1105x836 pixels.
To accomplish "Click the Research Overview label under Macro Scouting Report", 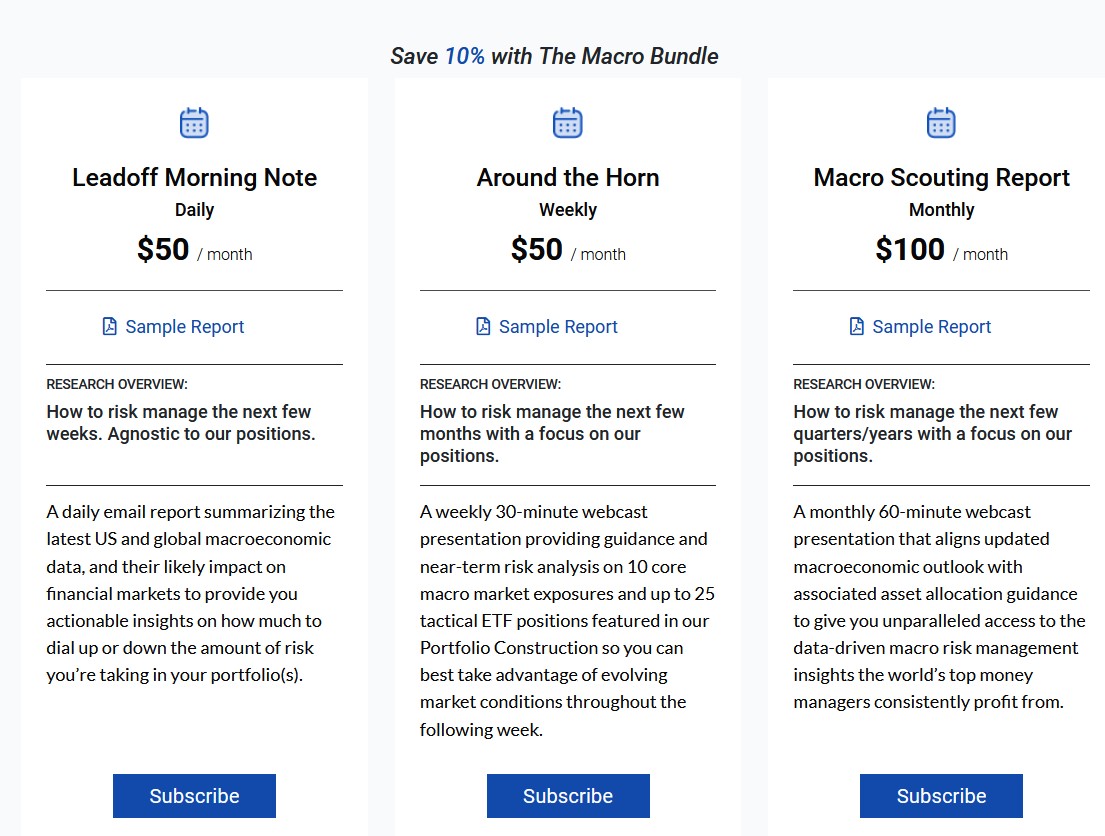I will (864, 384).
